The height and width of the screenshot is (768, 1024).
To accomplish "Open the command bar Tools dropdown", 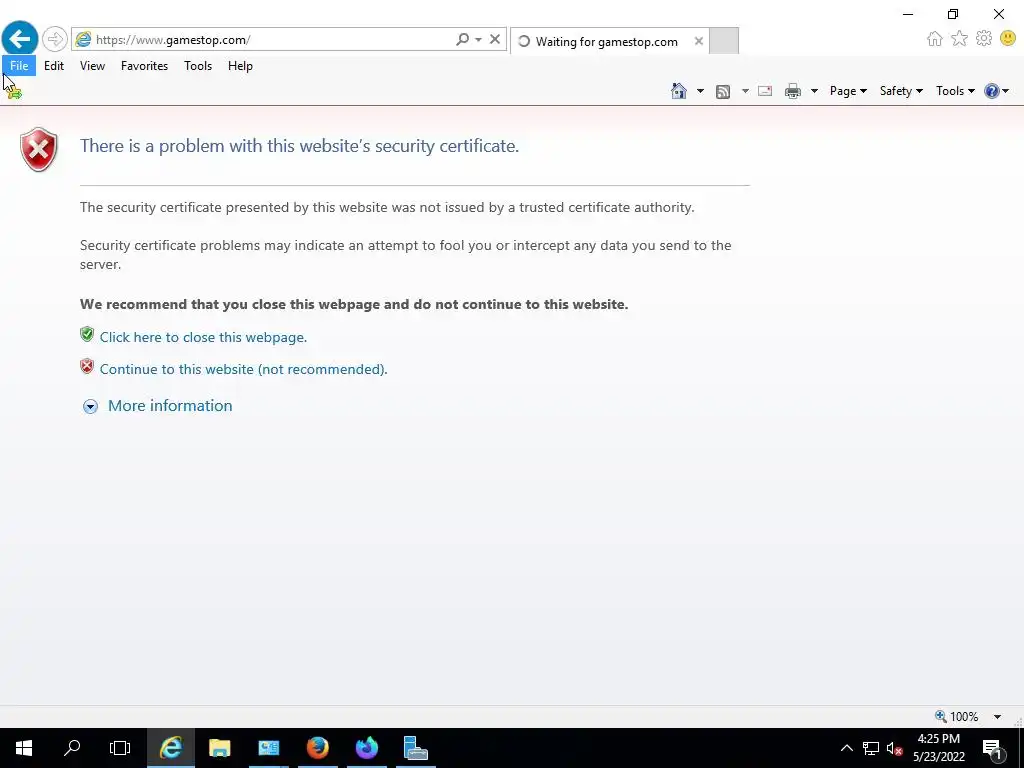I will coord(955,91).
